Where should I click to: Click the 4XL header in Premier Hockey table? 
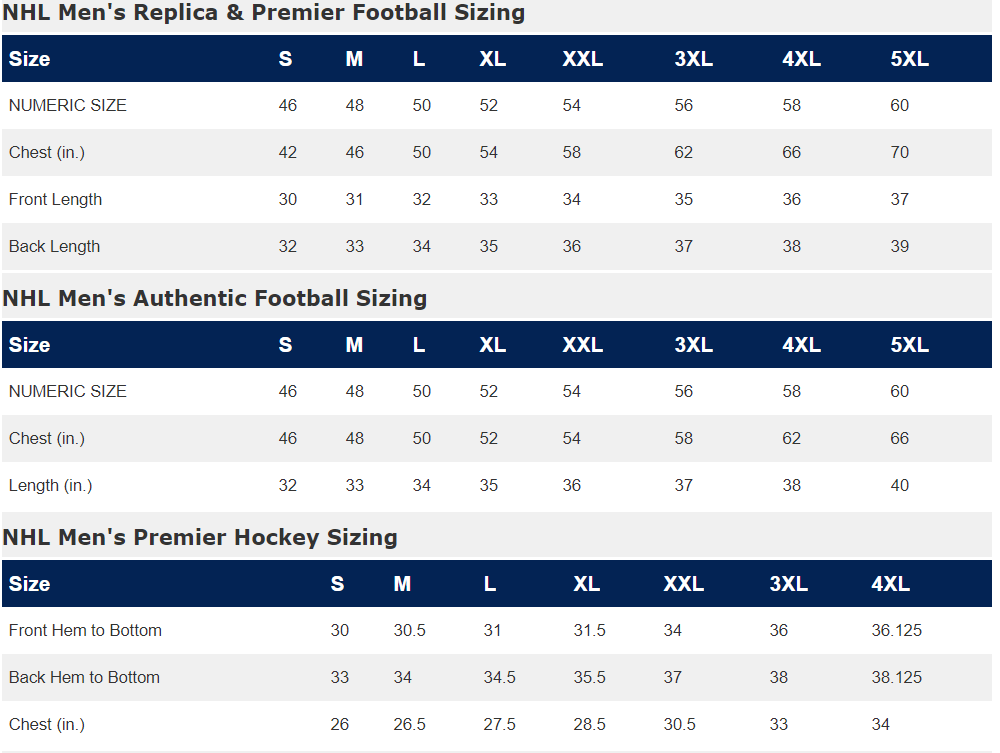890,584
